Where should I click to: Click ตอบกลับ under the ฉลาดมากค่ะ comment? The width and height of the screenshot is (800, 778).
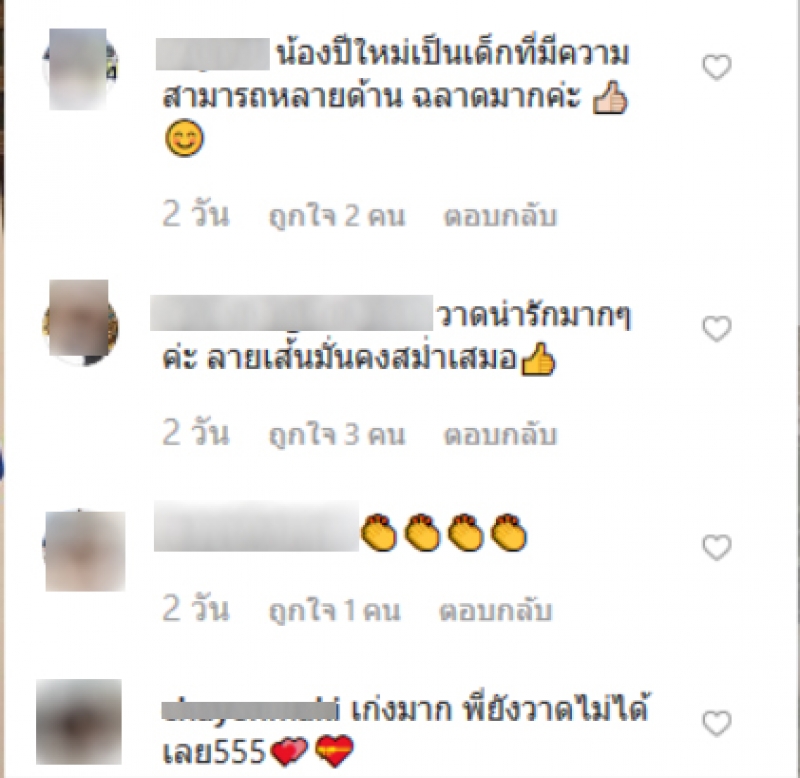[x=500, y=216]
